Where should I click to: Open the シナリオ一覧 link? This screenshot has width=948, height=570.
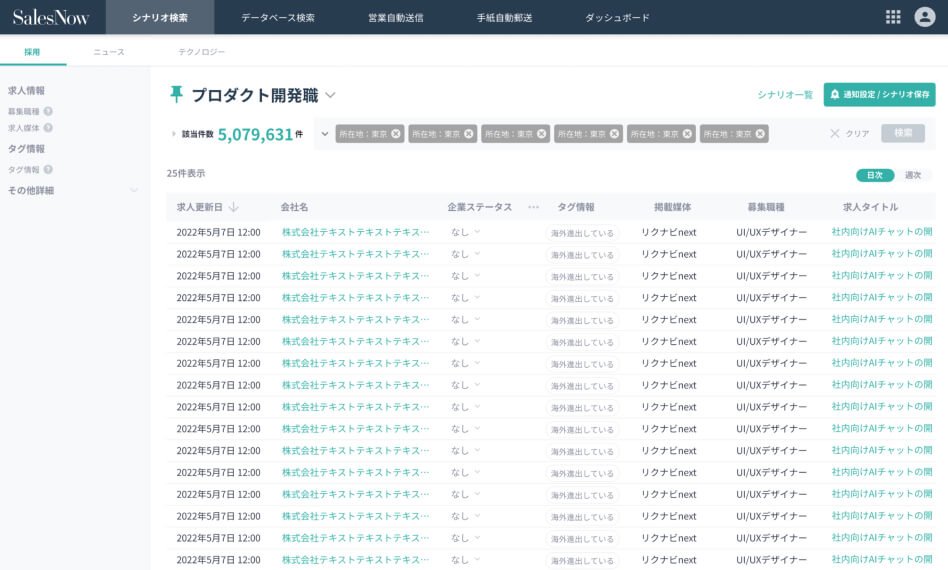click(785, 95)
